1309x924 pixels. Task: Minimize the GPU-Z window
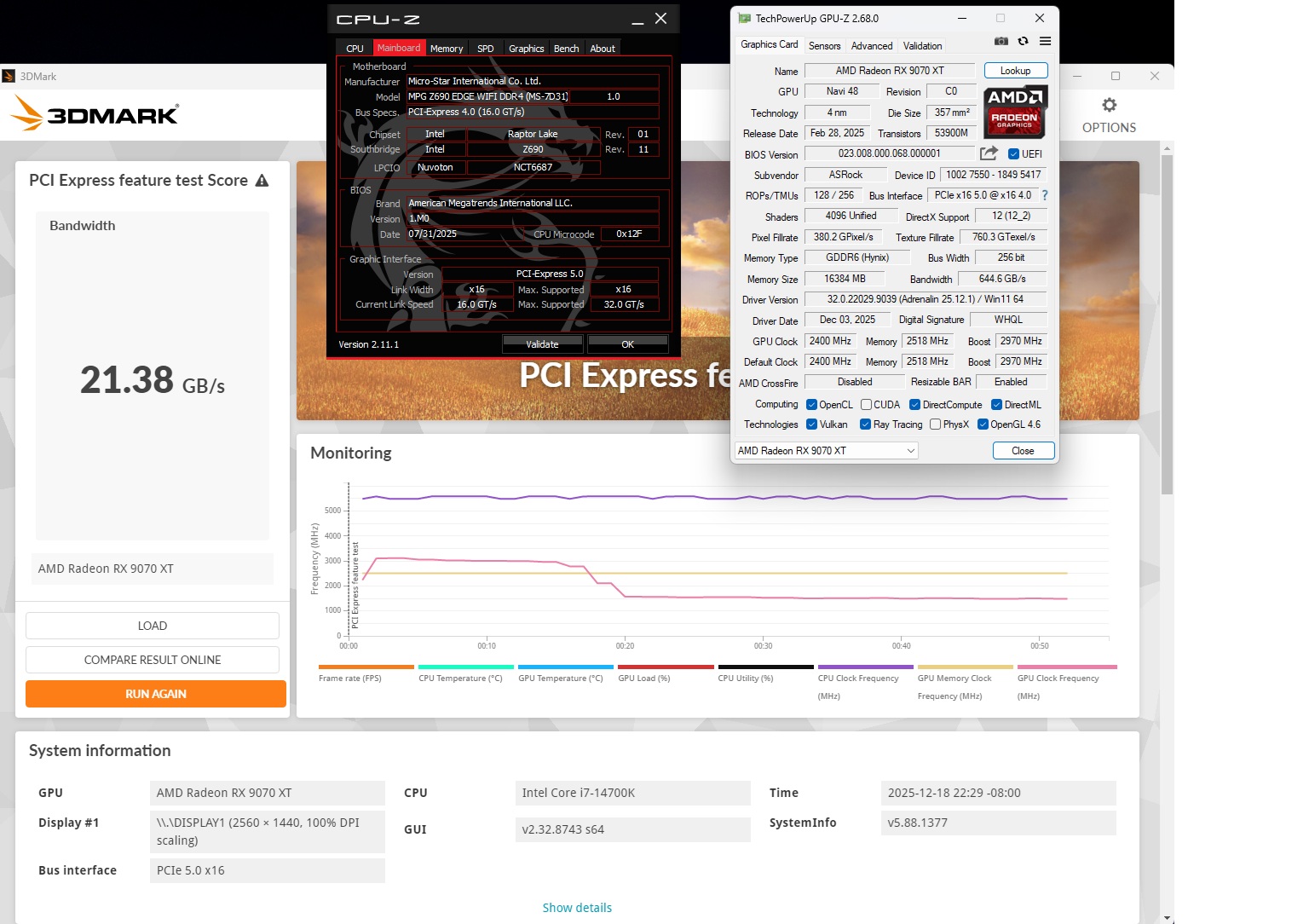(962, 18)
